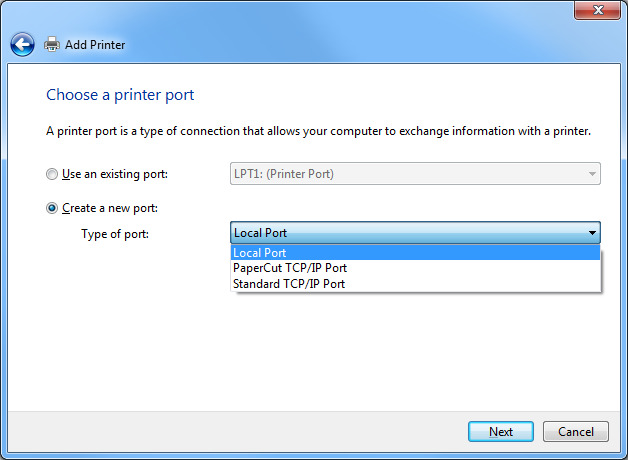Click the 'Use an existing port:' label text

click(x=115, y=174)
